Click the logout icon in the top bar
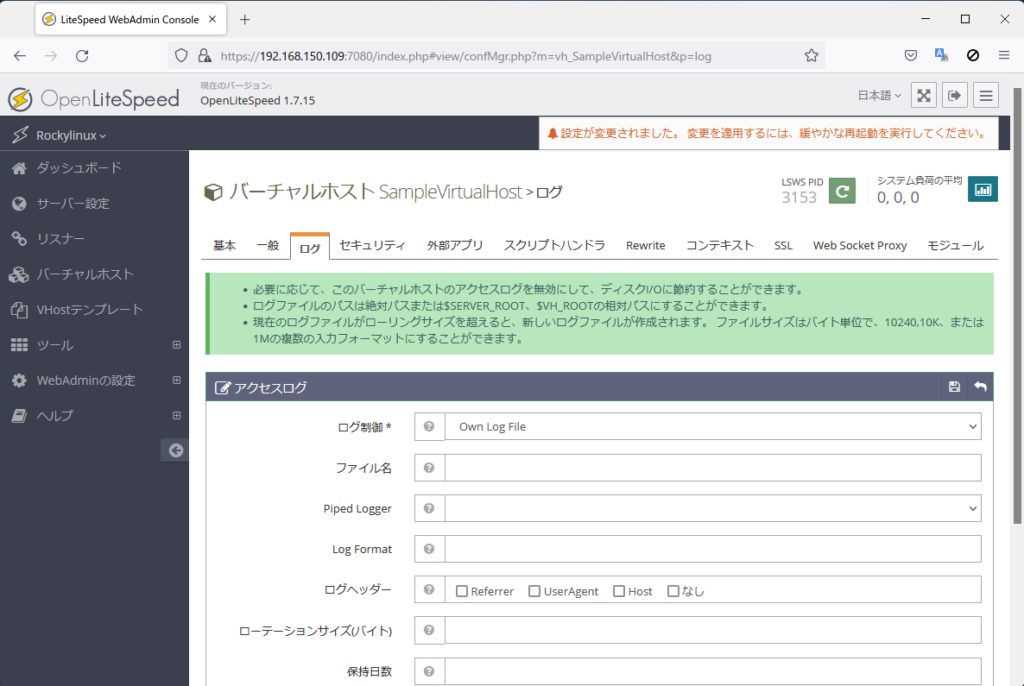This screenshot has width=1024, height=686. [955, 95]
